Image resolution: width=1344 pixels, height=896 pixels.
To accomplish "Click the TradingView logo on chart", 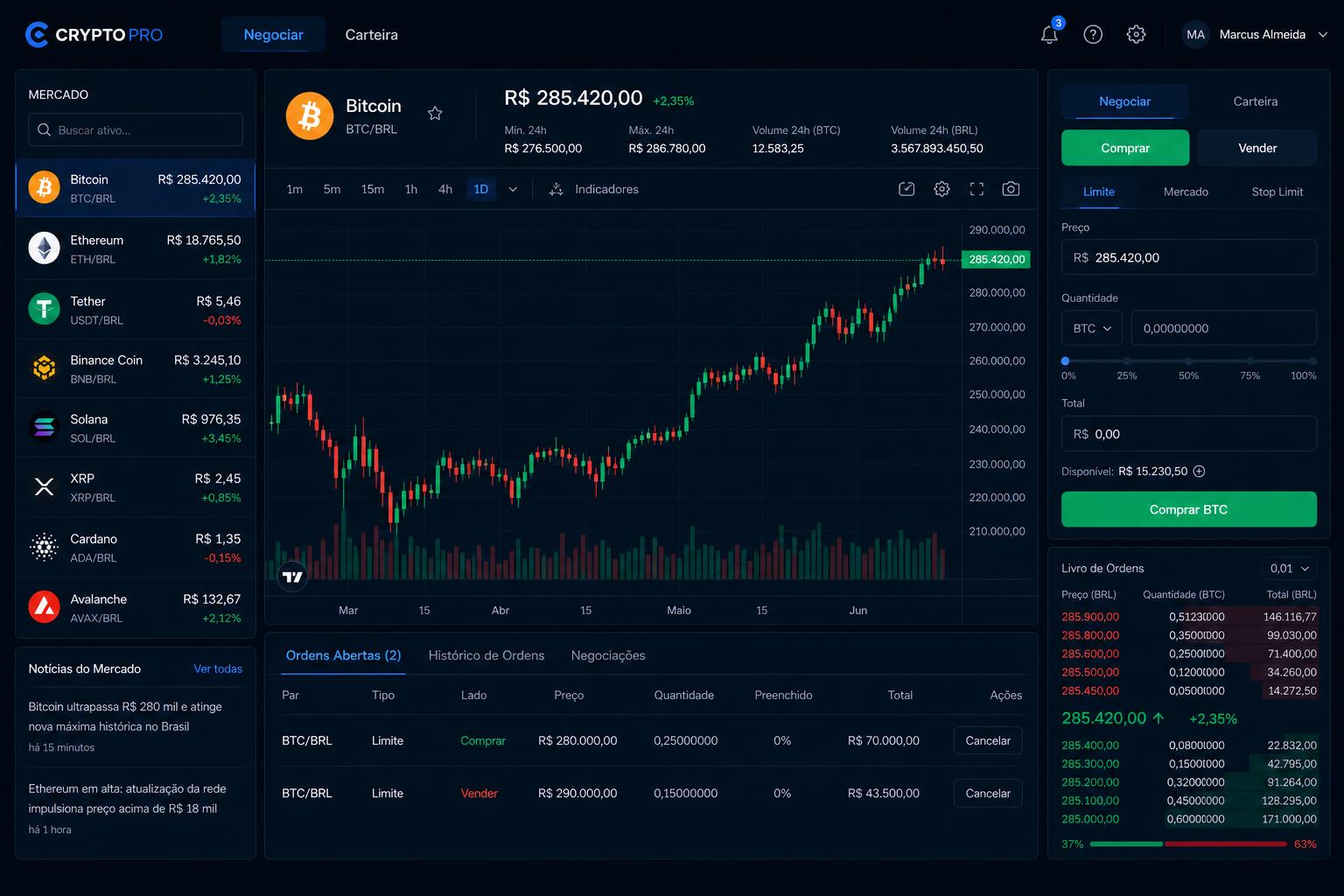I will (292, 577).
